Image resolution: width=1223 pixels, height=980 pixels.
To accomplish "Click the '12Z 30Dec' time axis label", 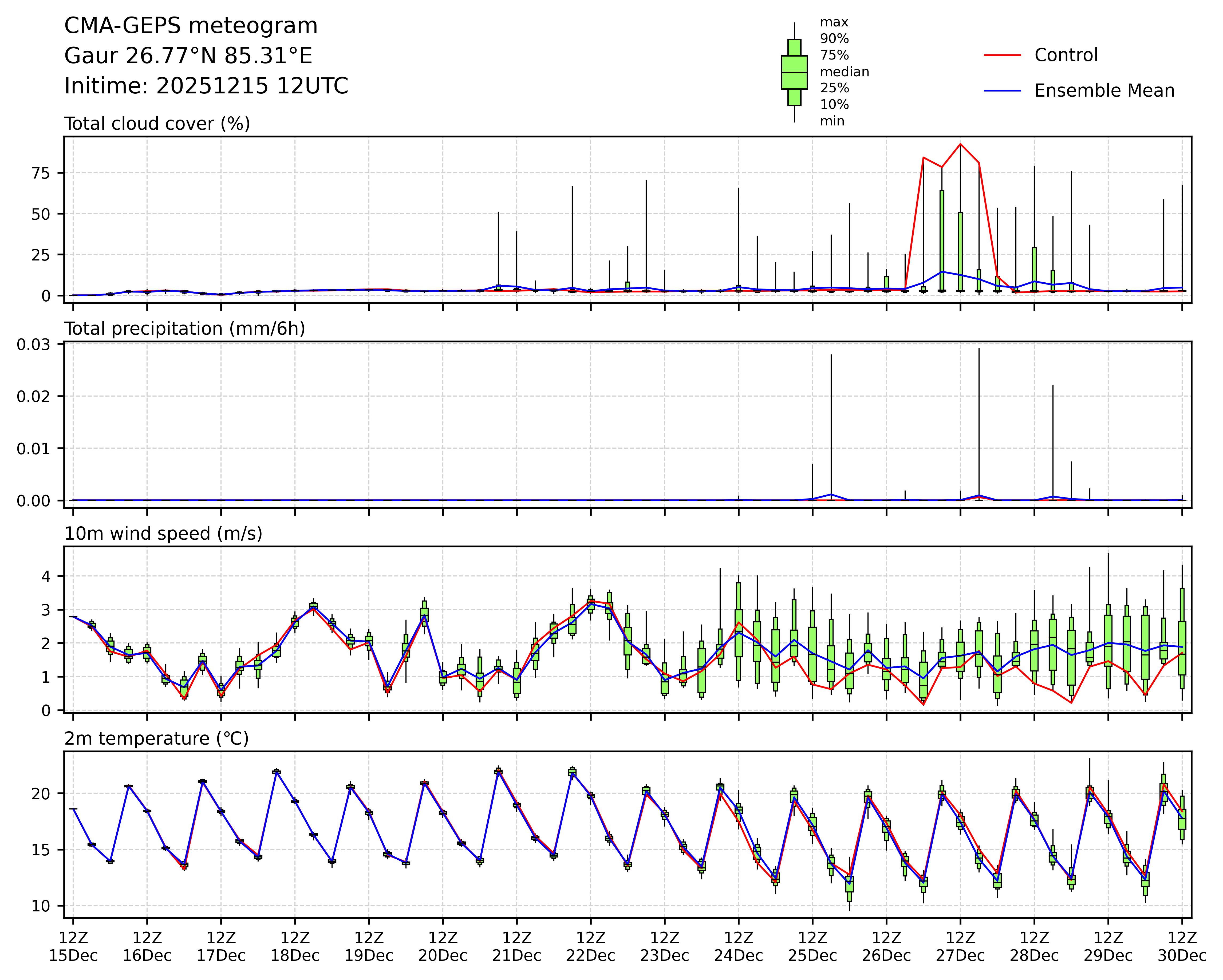I will coord(1182,947).
